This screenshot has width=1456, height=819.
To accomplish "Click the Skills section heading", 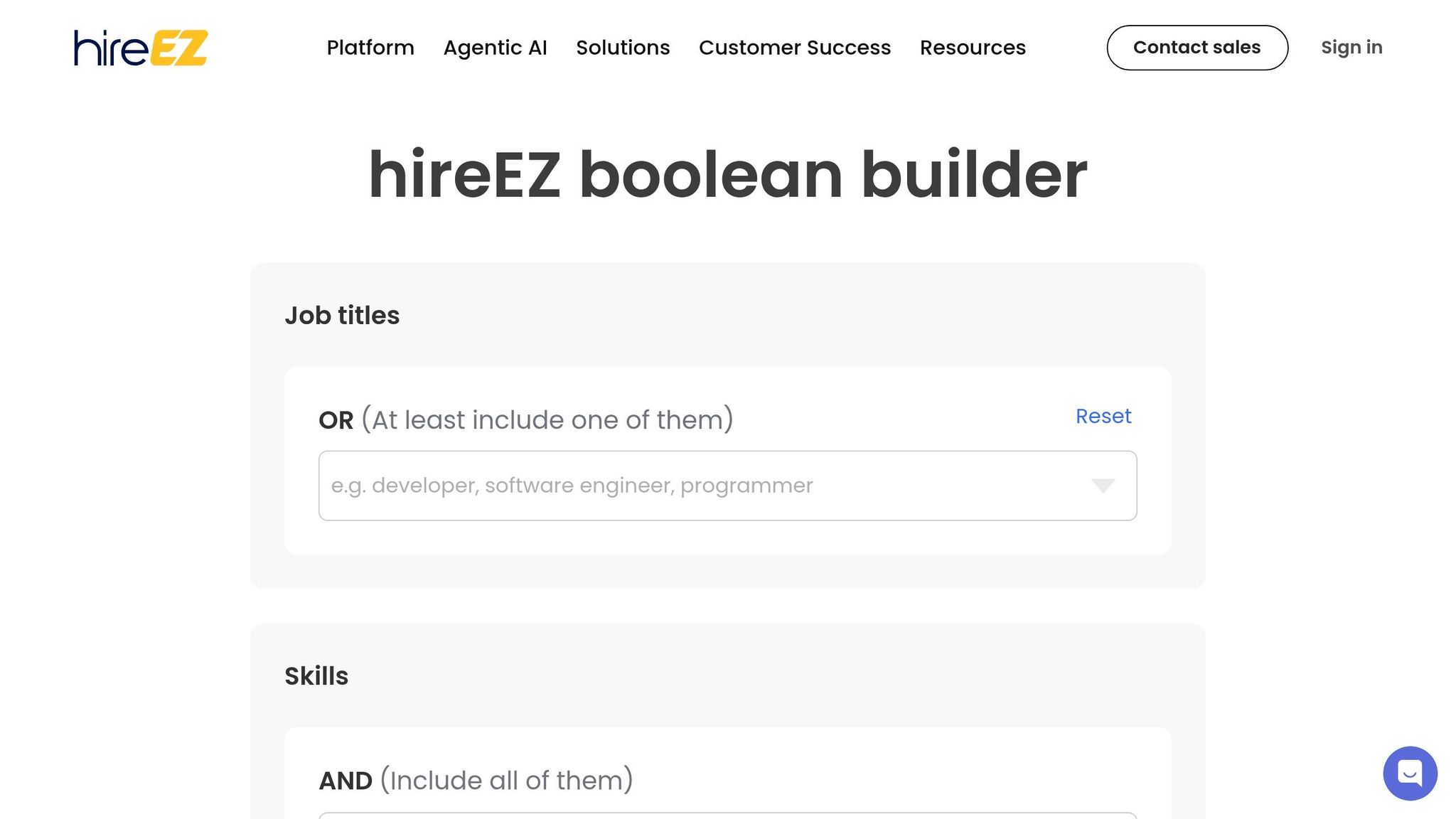I will [x=316, y=675].
